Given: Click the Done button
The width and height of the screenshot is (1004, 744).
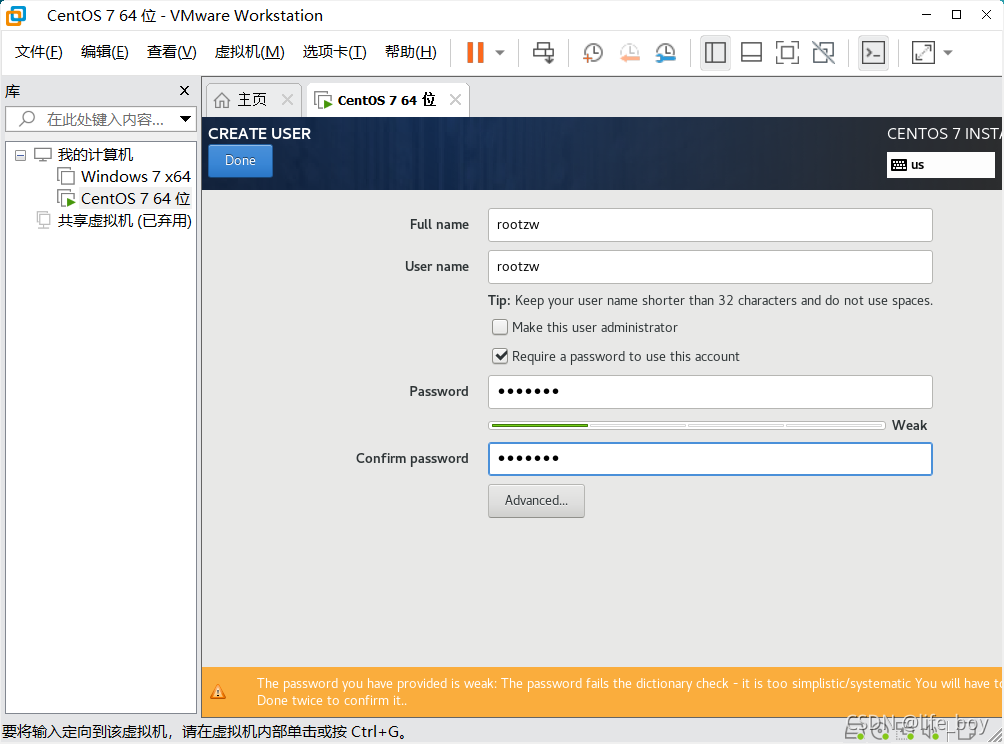Looking at the screenshot, I should tap(240, 161).
